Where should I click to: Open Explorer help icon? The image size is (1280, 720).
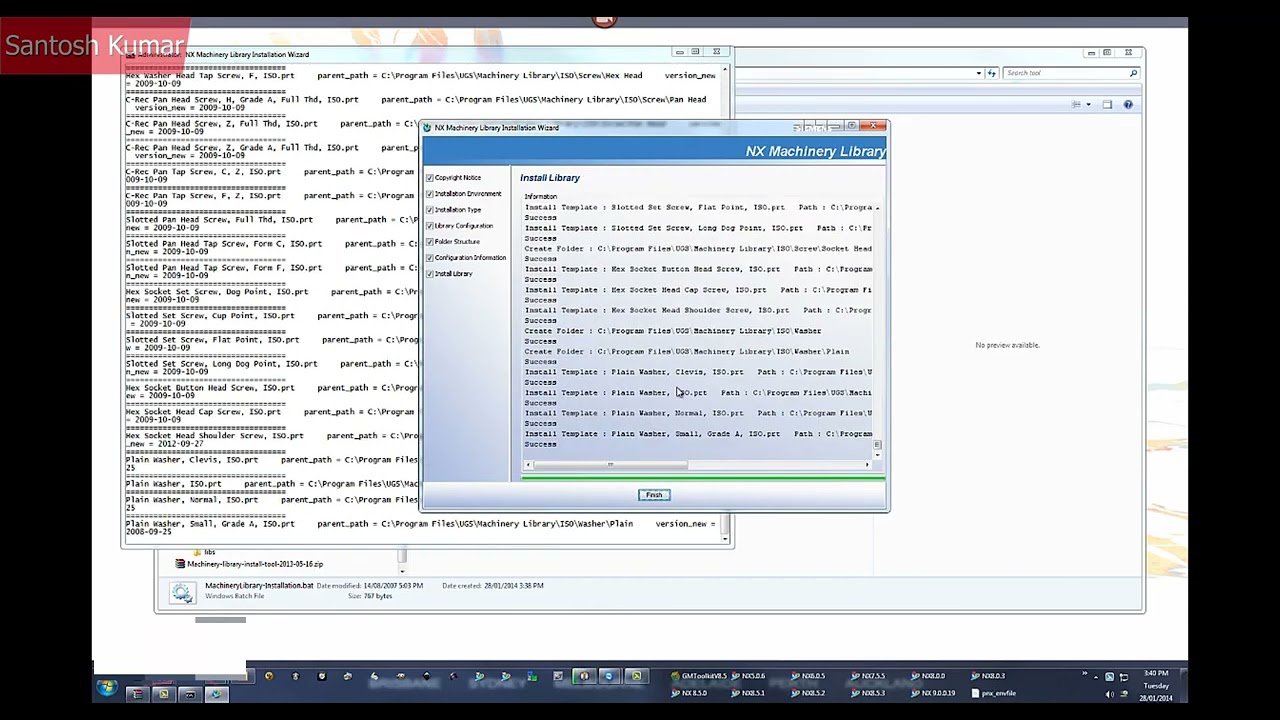click(x=1128, y=105)
